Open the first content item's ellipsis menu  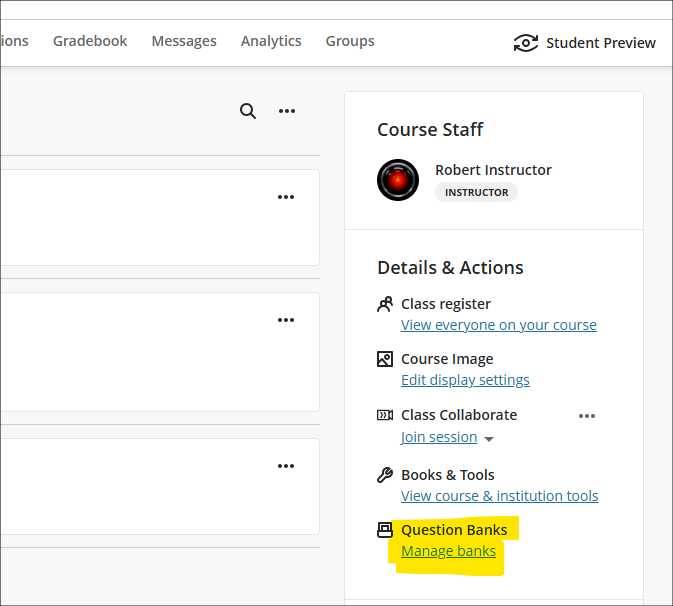286,197
